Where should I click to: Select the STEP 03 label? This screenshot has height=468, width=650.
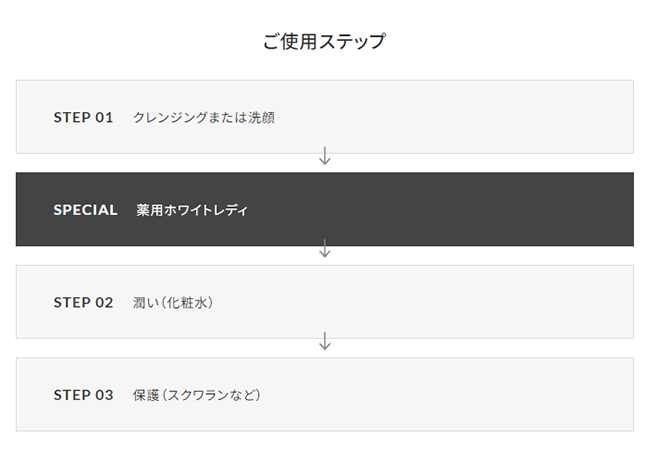pyautogui.click(x=83, y=395)
